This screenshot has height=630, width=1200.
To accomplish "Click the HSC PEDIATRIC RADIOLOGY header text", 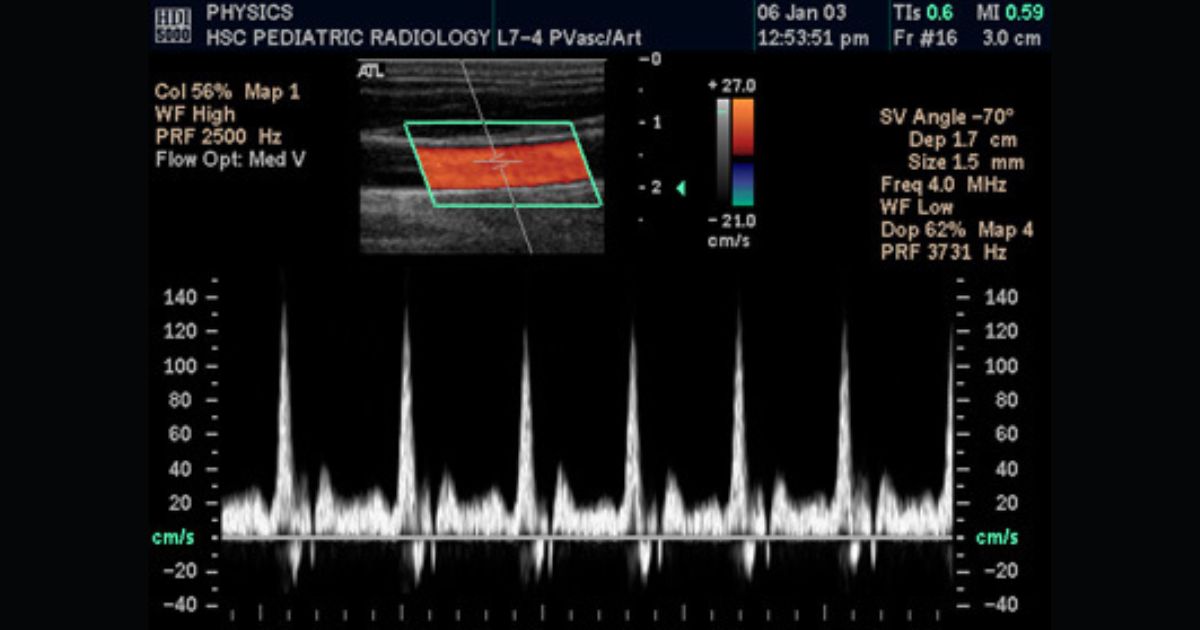I will tap(349, 39).
